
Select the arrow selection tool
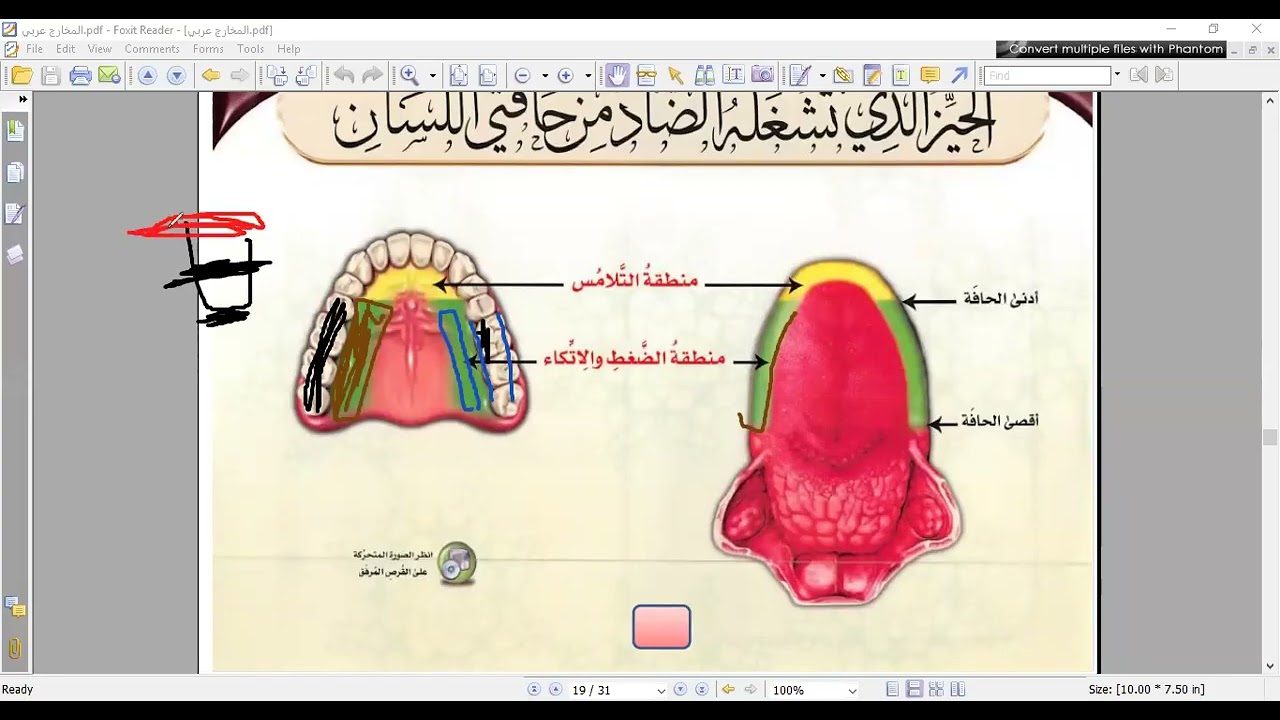(x=675, y=75)
